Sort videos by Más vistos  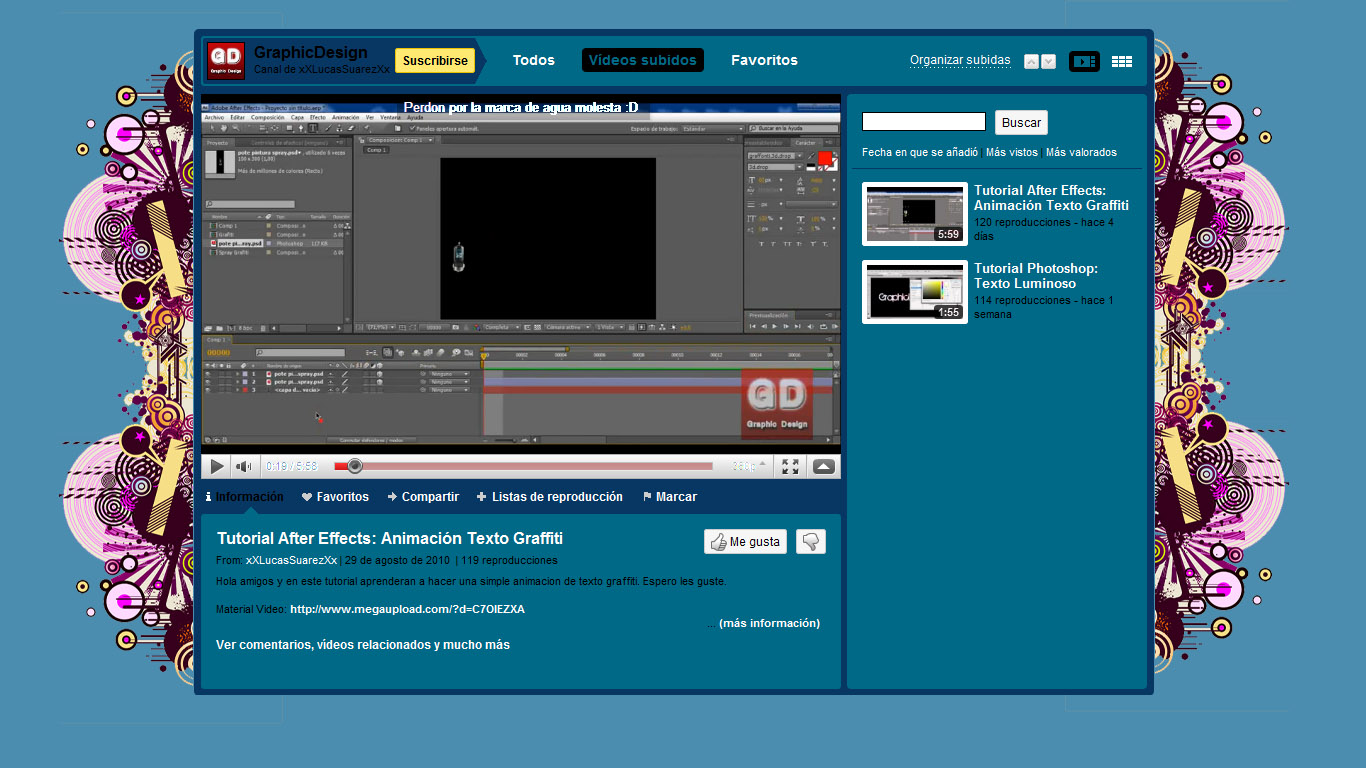[x=1012, y=152]
